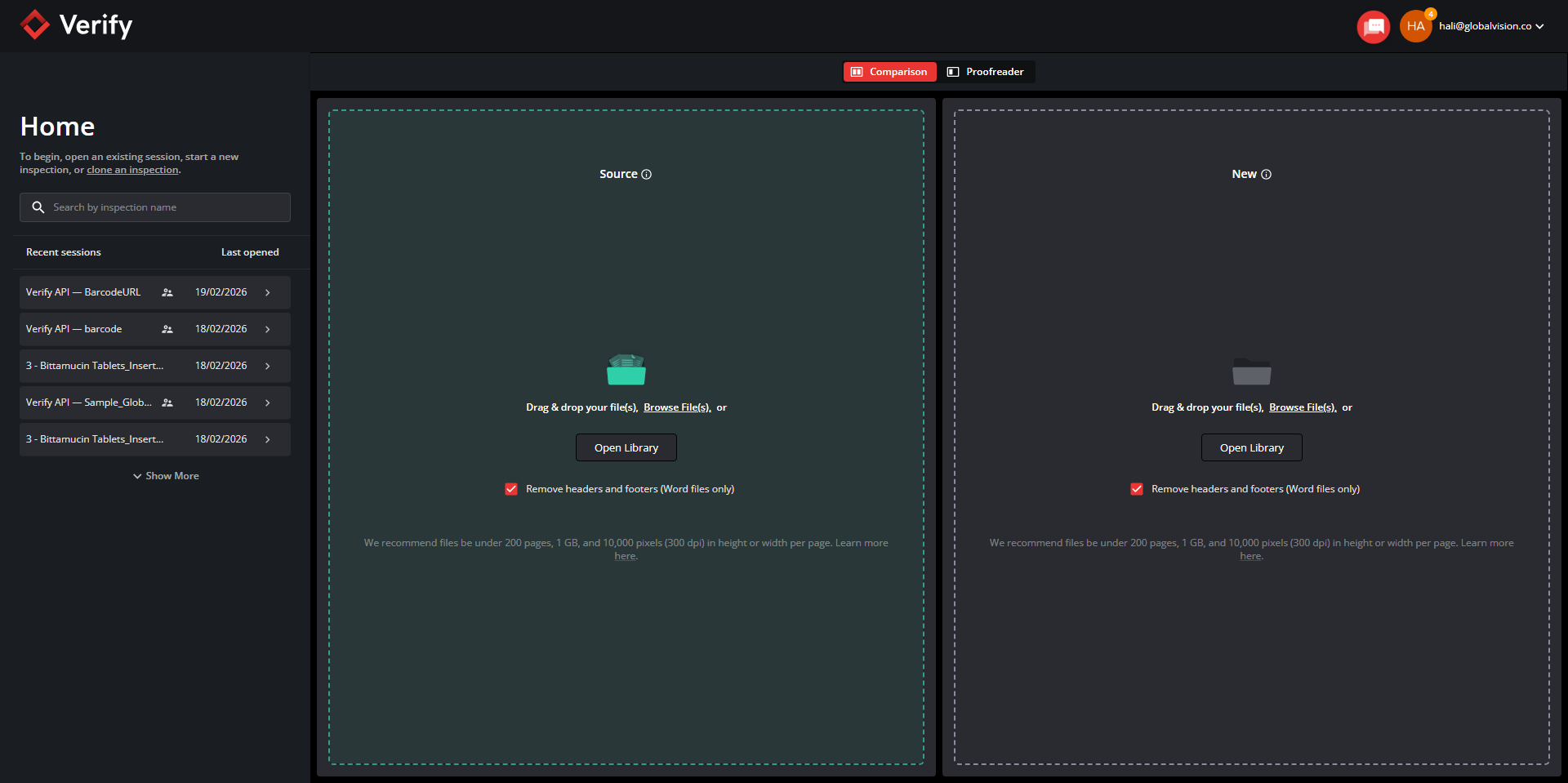
Task: Click the here link under New recommendations
Action: point(1250,556)
